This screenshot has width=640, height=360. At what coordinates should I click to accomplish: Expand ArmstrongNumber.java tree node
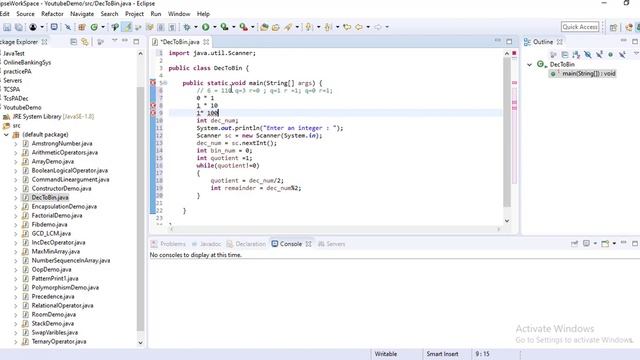[x=16, y=144]
